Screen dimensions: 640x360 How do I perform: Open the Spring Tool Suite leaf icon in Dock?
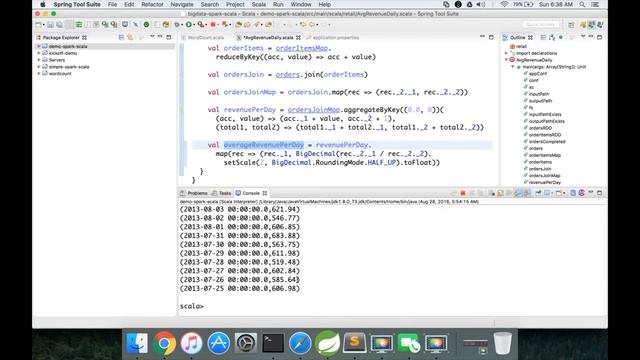(x=327, y=343)
